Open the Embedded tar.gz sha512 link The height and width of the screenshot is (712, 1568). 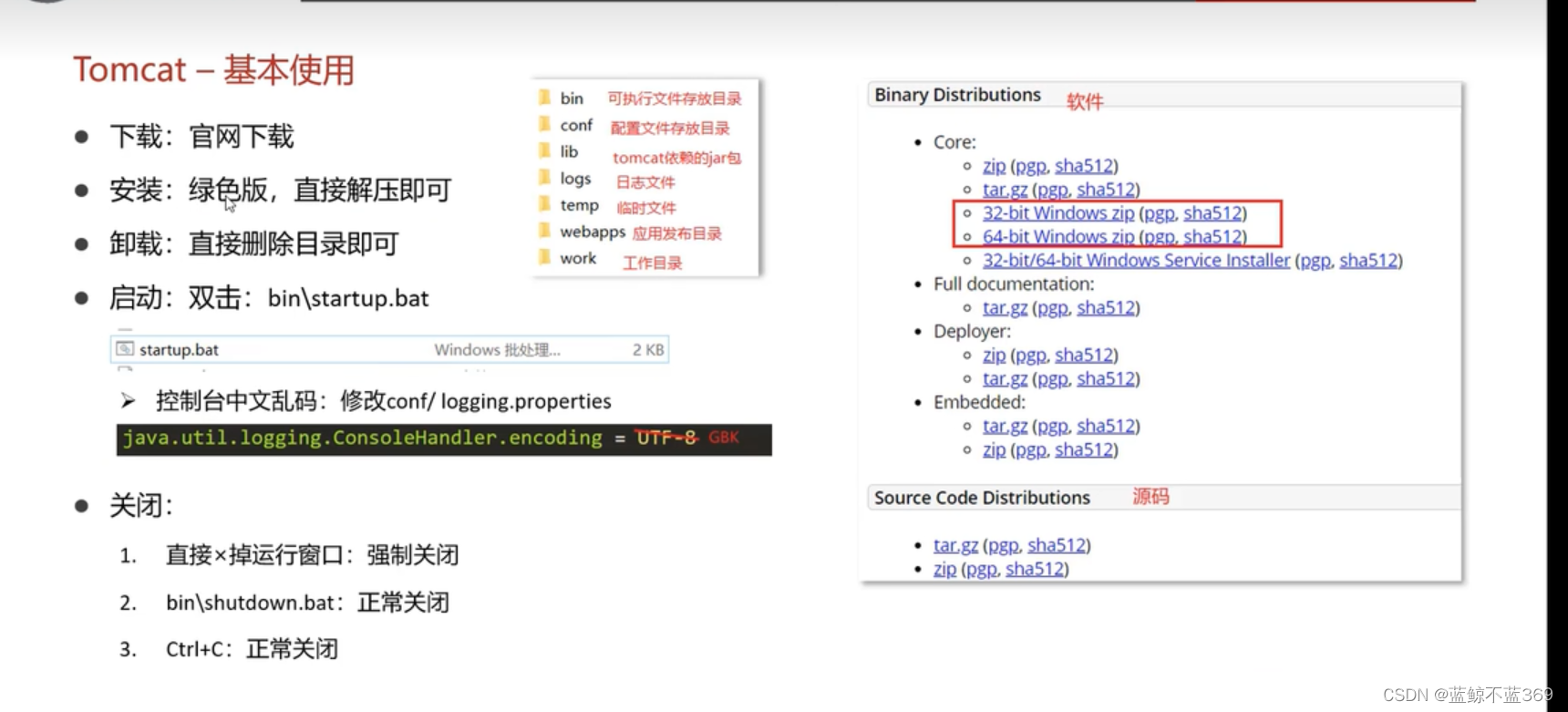tap(1106, 427)
